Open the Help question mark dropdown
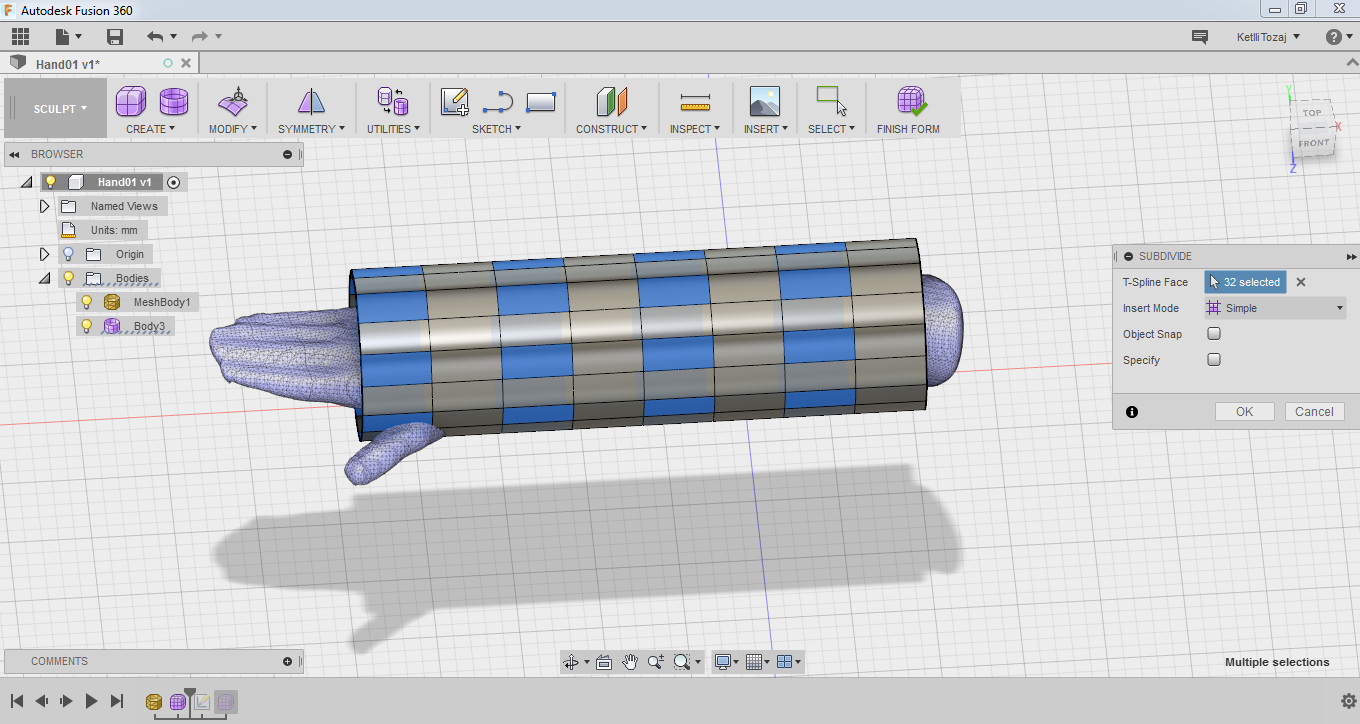 (x=1339, y=37)
